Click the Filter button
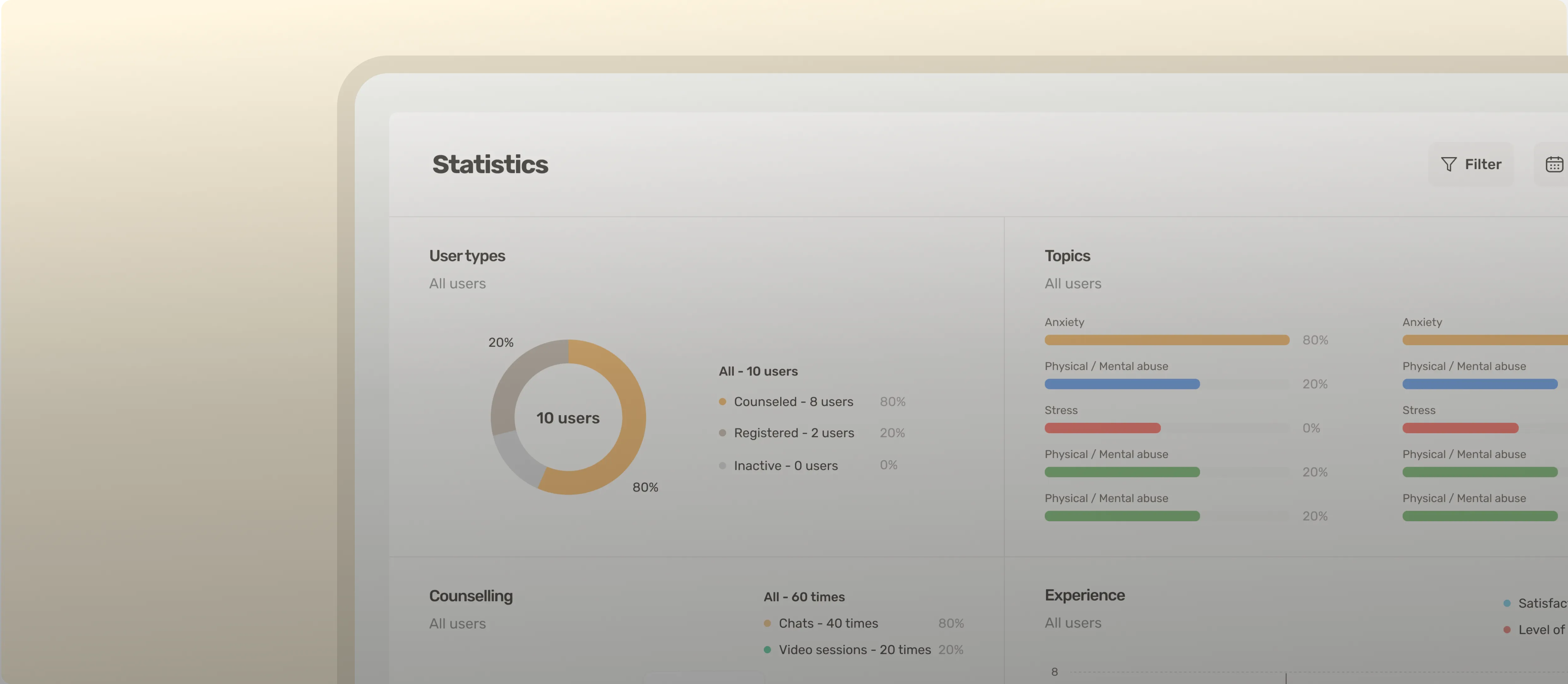The image size is (1568, 684). coord(1470,164)
